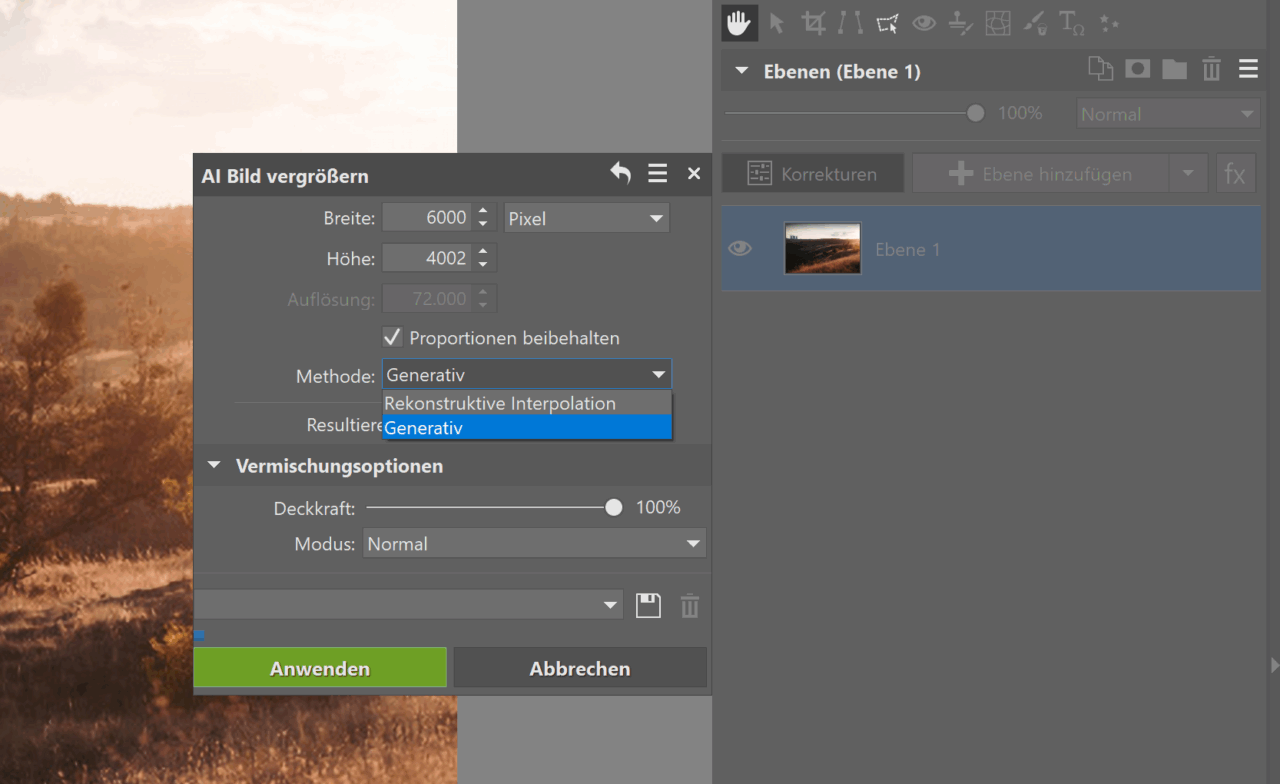Click the Deckkraft slider handle
Screen dimensions: 1280x784
(x=614, y=508)
